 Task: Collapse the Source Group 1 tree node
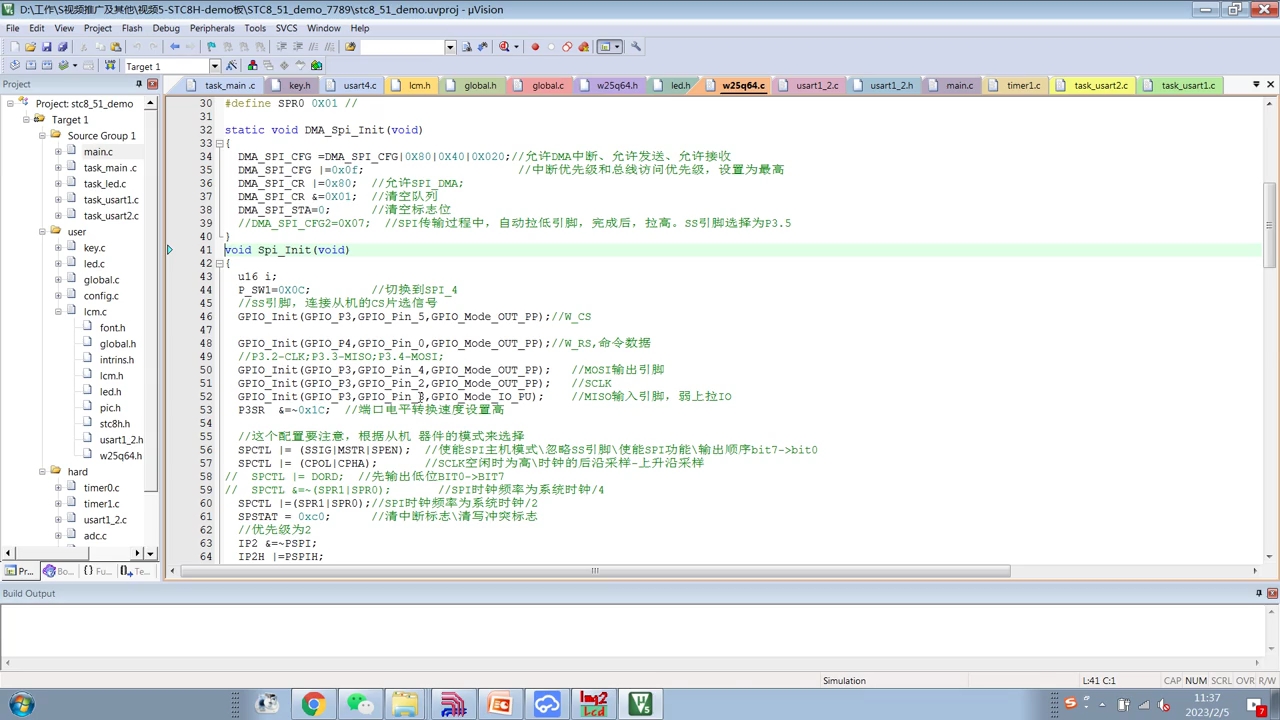[x=42, y=135]
